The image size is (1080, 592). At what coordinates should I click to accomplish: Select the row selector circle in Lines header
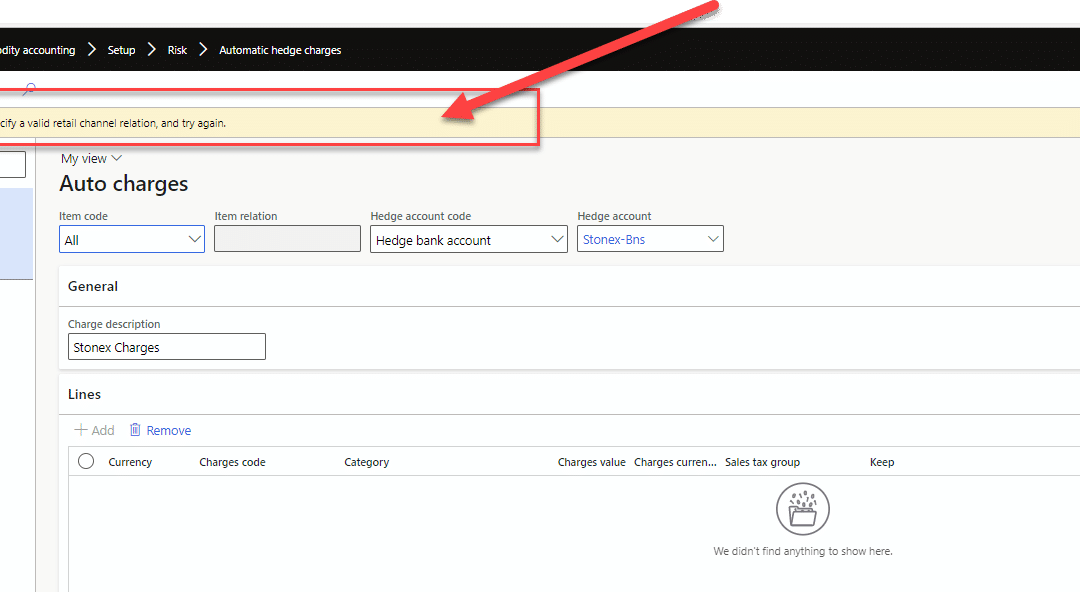86,461
